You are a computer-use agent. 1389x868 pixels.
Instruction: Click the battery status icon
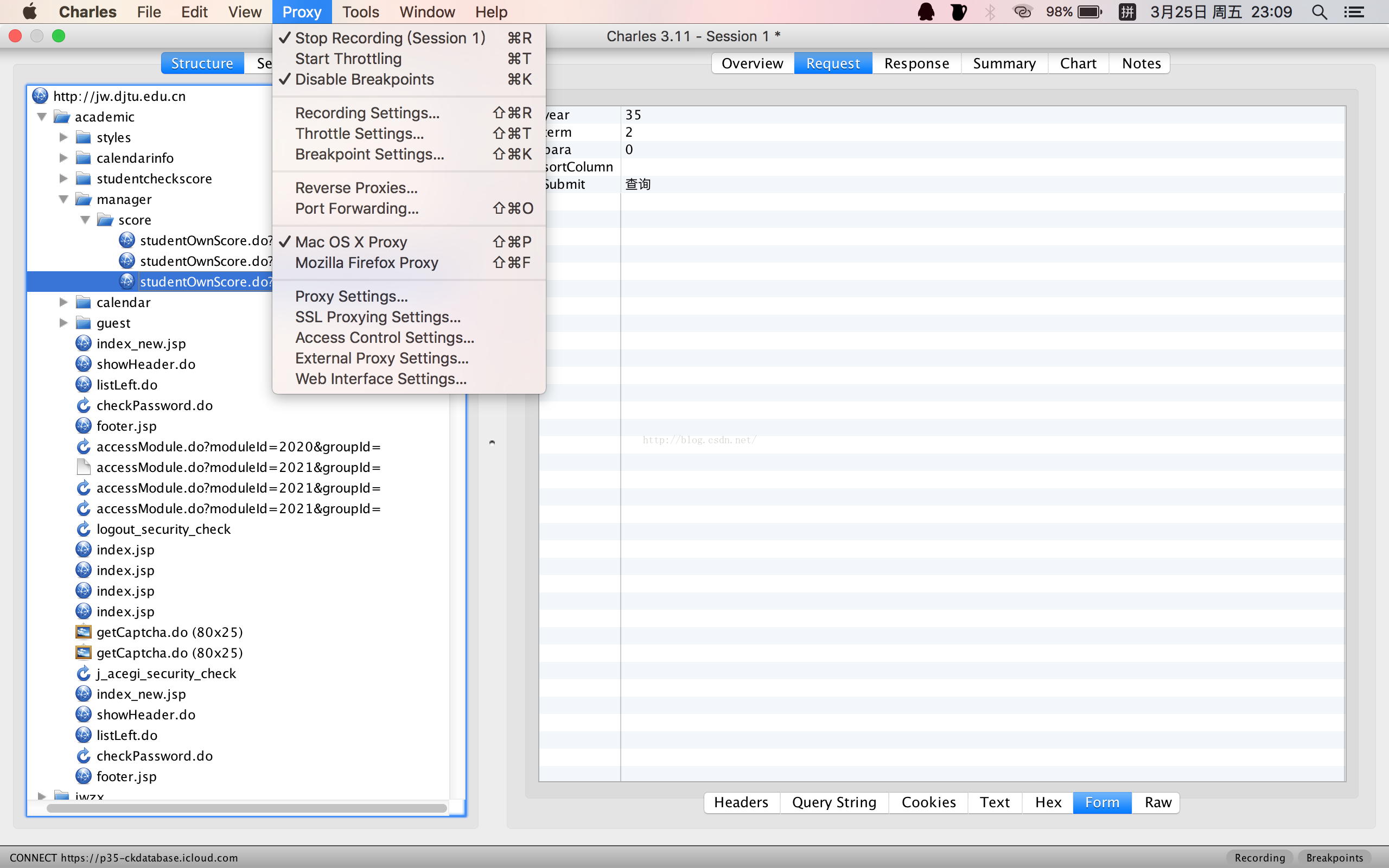(1090, 12)
